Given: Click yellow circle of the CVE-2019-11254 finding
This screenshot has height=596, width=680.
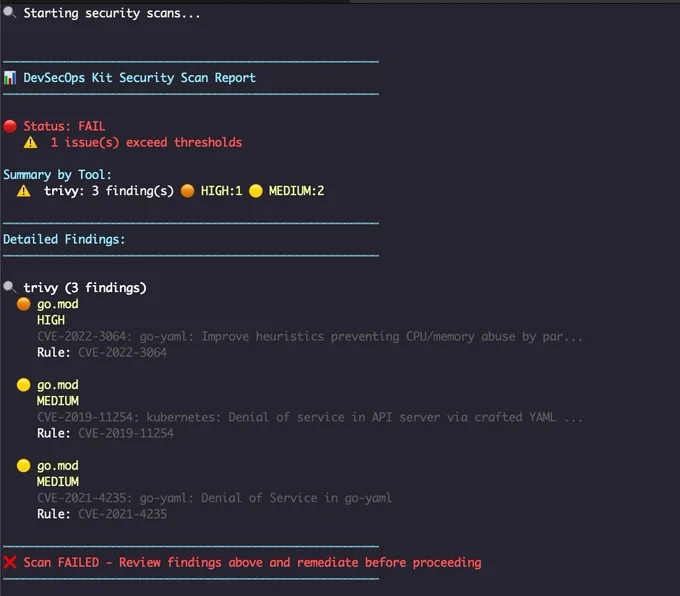Looking at the screenshot, I should 23,385.
